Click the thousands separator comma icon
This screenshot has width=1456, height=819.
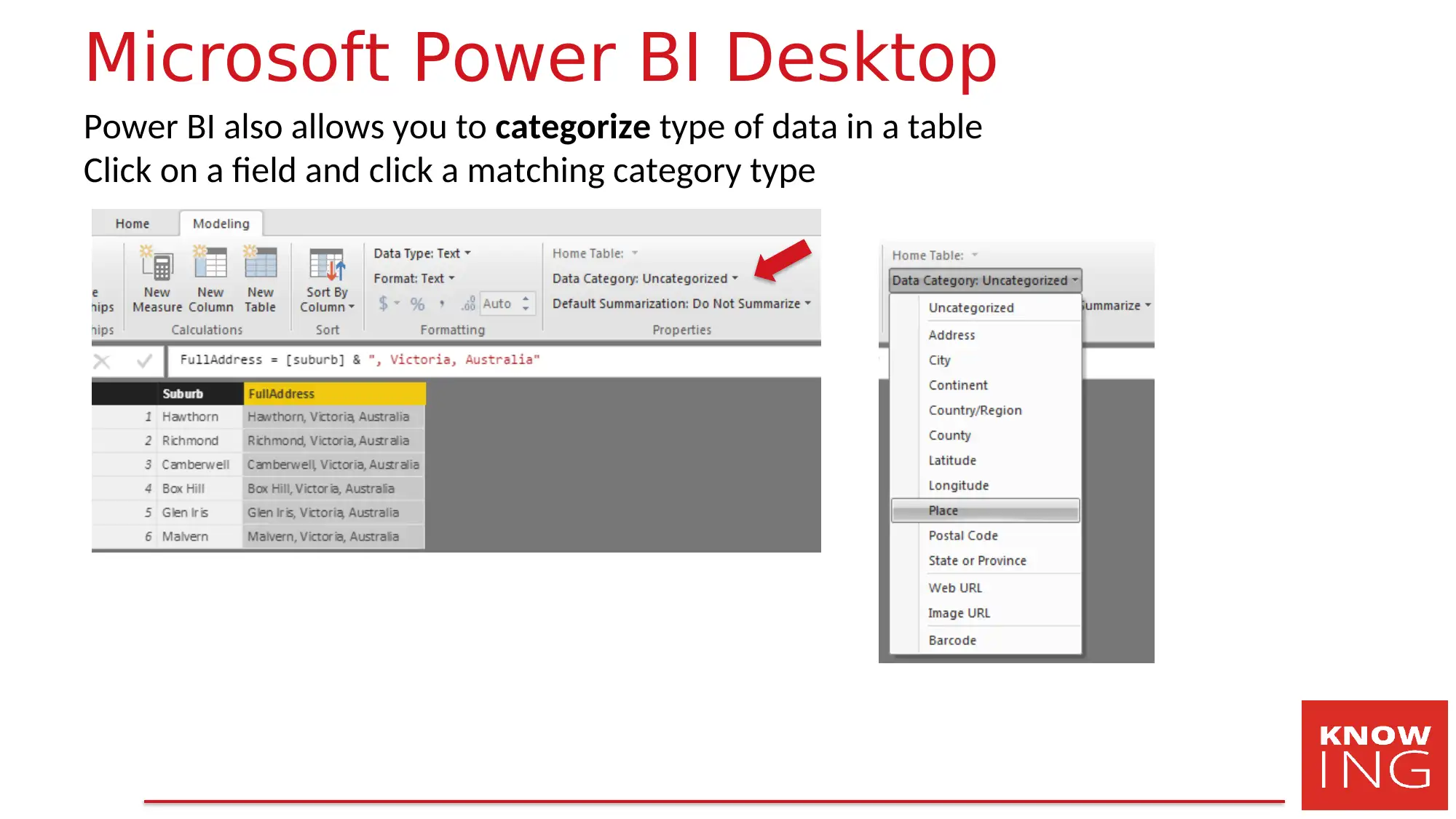pyautogui.click(x=442, y=304)
